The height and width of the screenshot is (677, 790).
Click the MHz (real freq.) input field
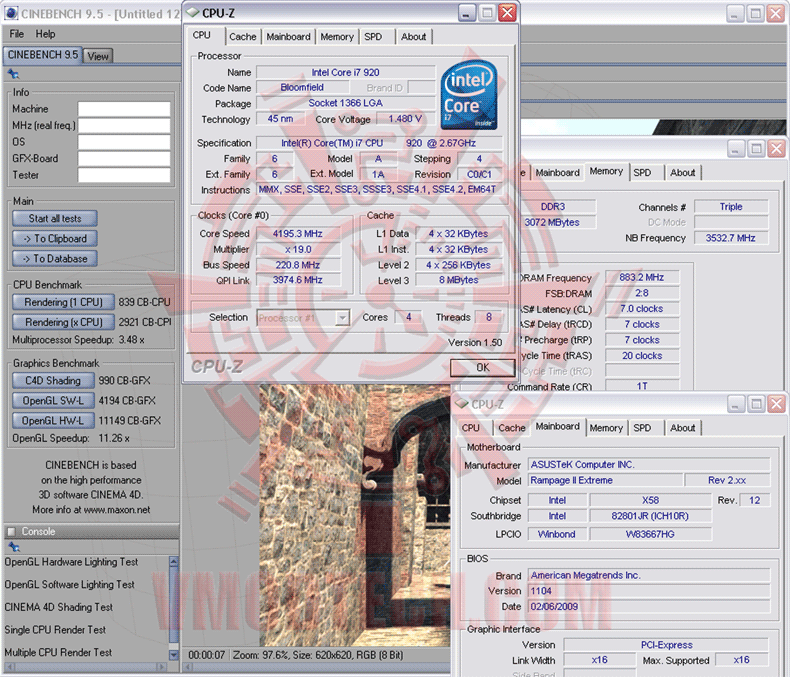tap(124, 125)
